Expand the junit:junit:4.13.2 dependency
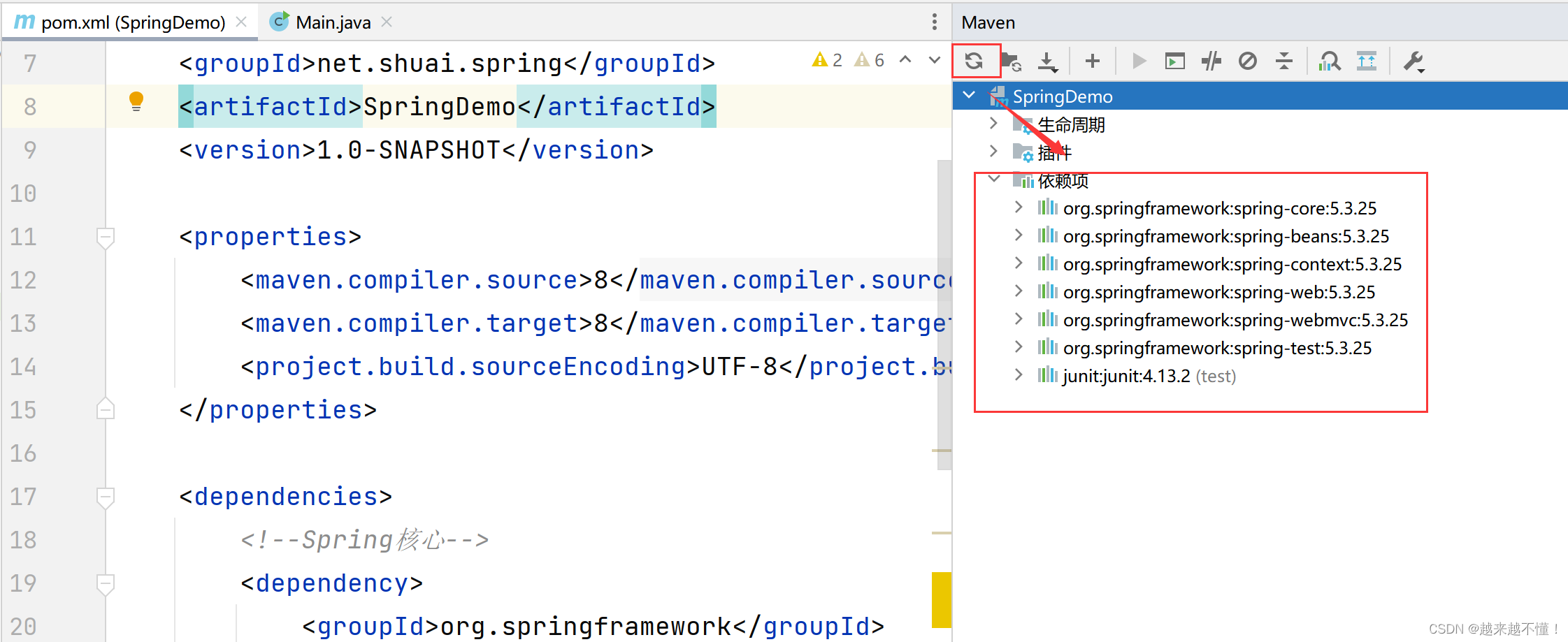The image size is (1568, 642). [x=1019, y=375]
